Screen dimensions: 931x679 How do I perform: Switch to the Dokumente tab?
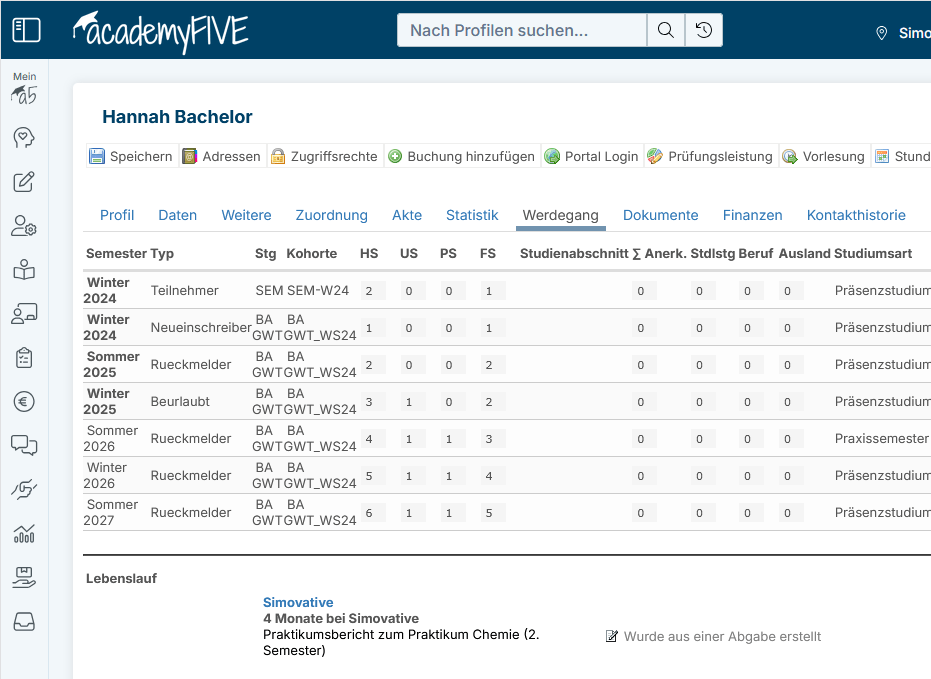pos(660,215)
